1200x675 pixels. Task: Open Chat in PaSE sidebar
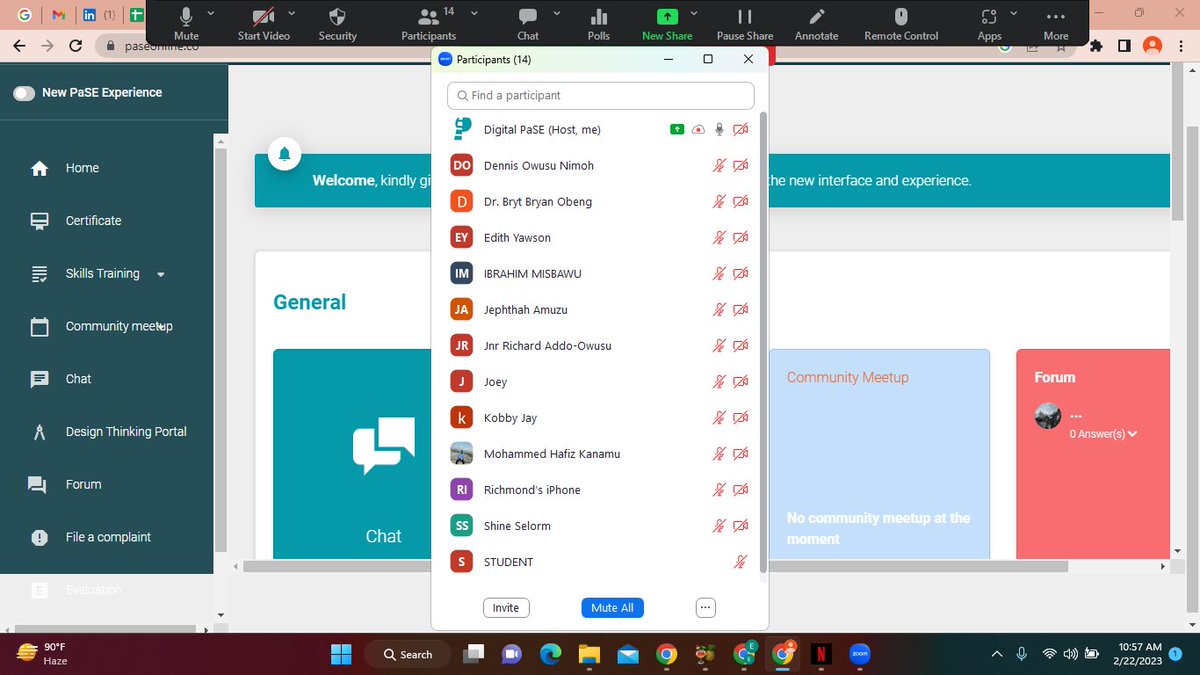(x=78, y=379)
